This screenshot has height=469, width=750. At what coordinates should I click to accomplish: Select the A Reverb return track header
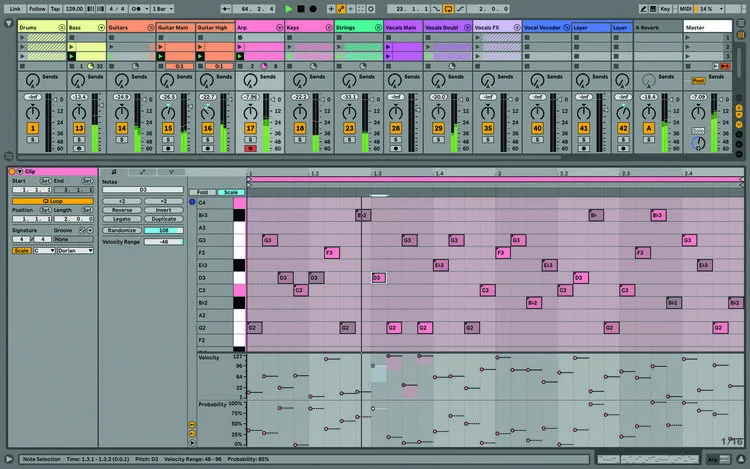point(658,28)
